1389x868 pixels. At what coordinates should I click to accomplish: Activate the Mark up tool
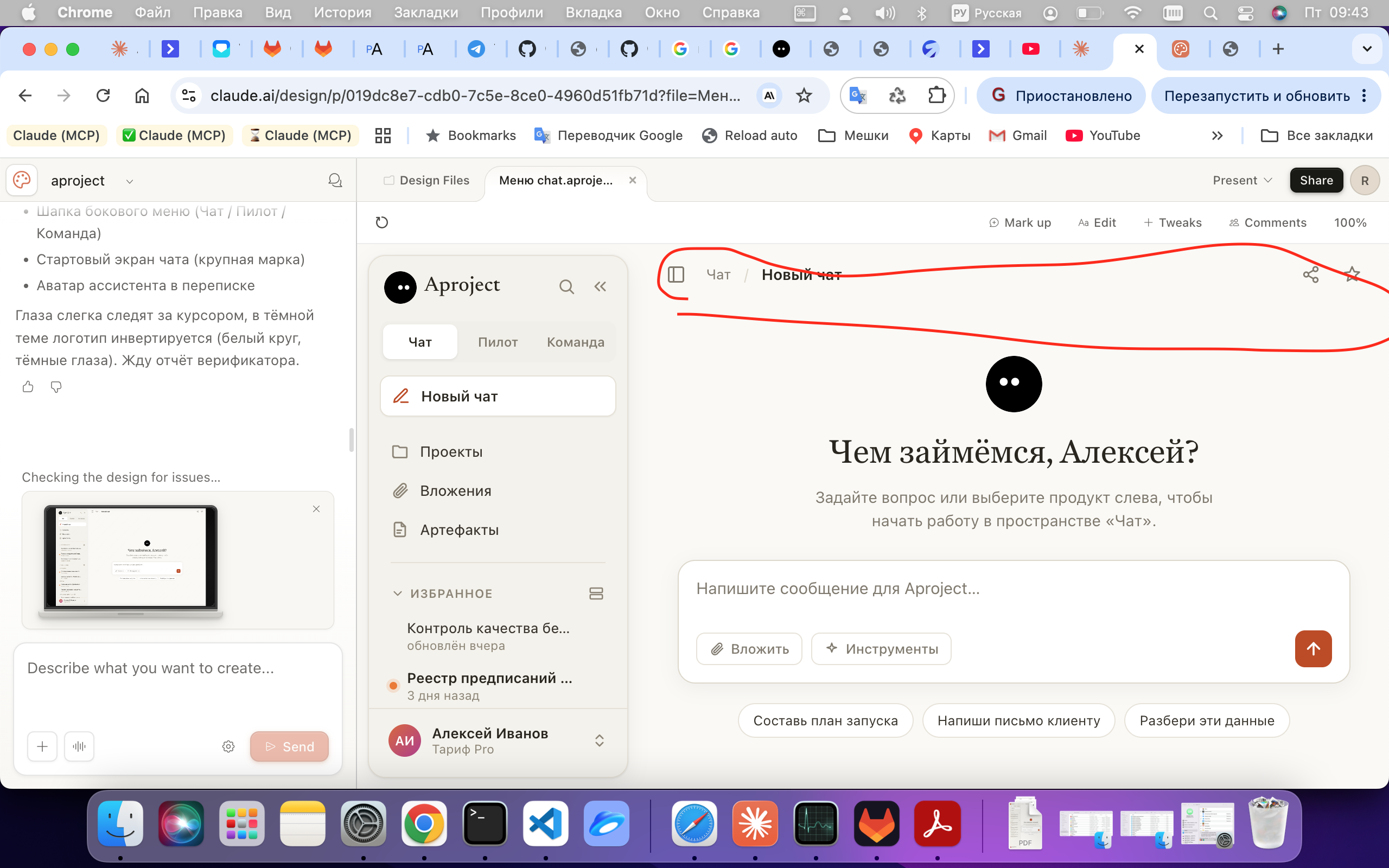coord(1020,223)
